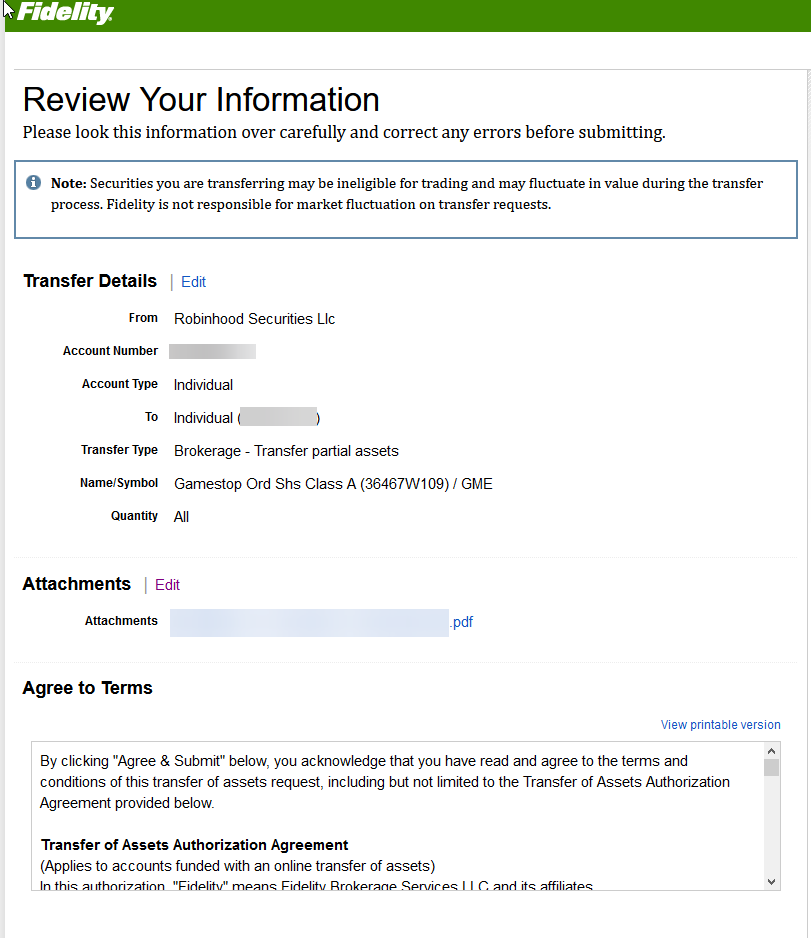Screen dimensions: 811x938
Task: Click 'Brokerage - Transfer partial assets' value
Action: click(286, 451)
